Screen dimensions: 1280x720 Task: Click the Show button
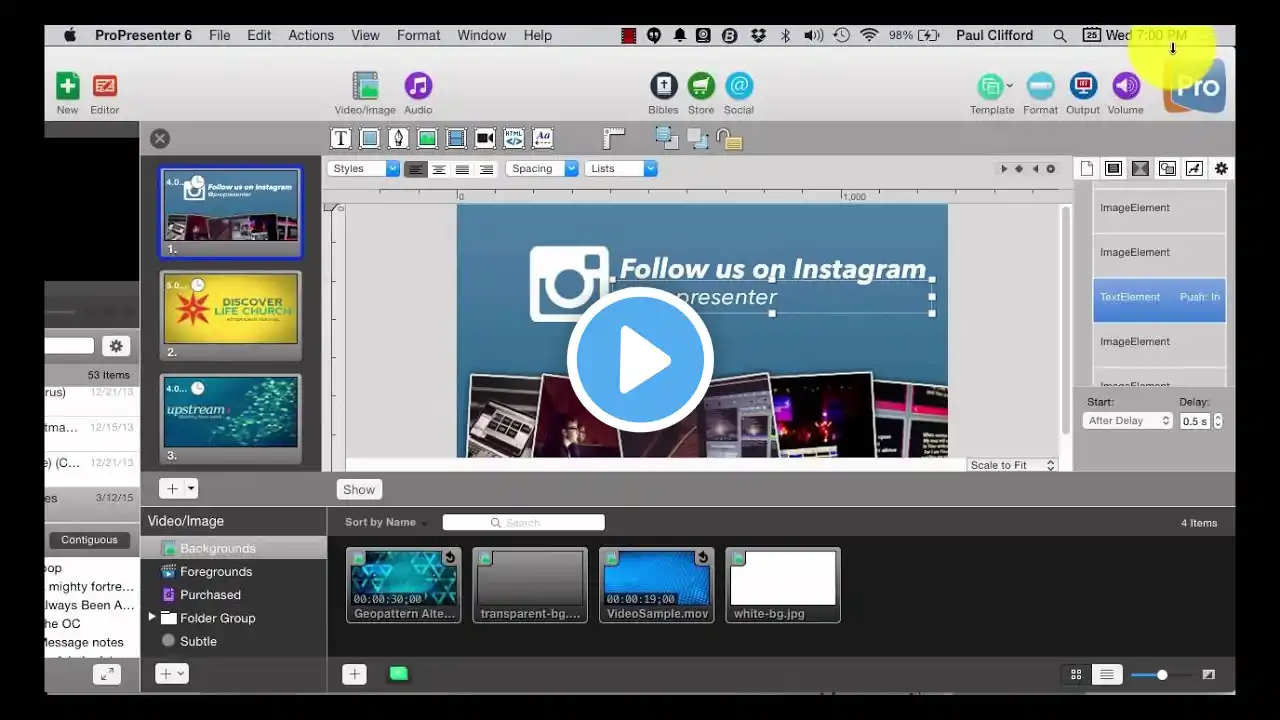(x=359, y=490)
